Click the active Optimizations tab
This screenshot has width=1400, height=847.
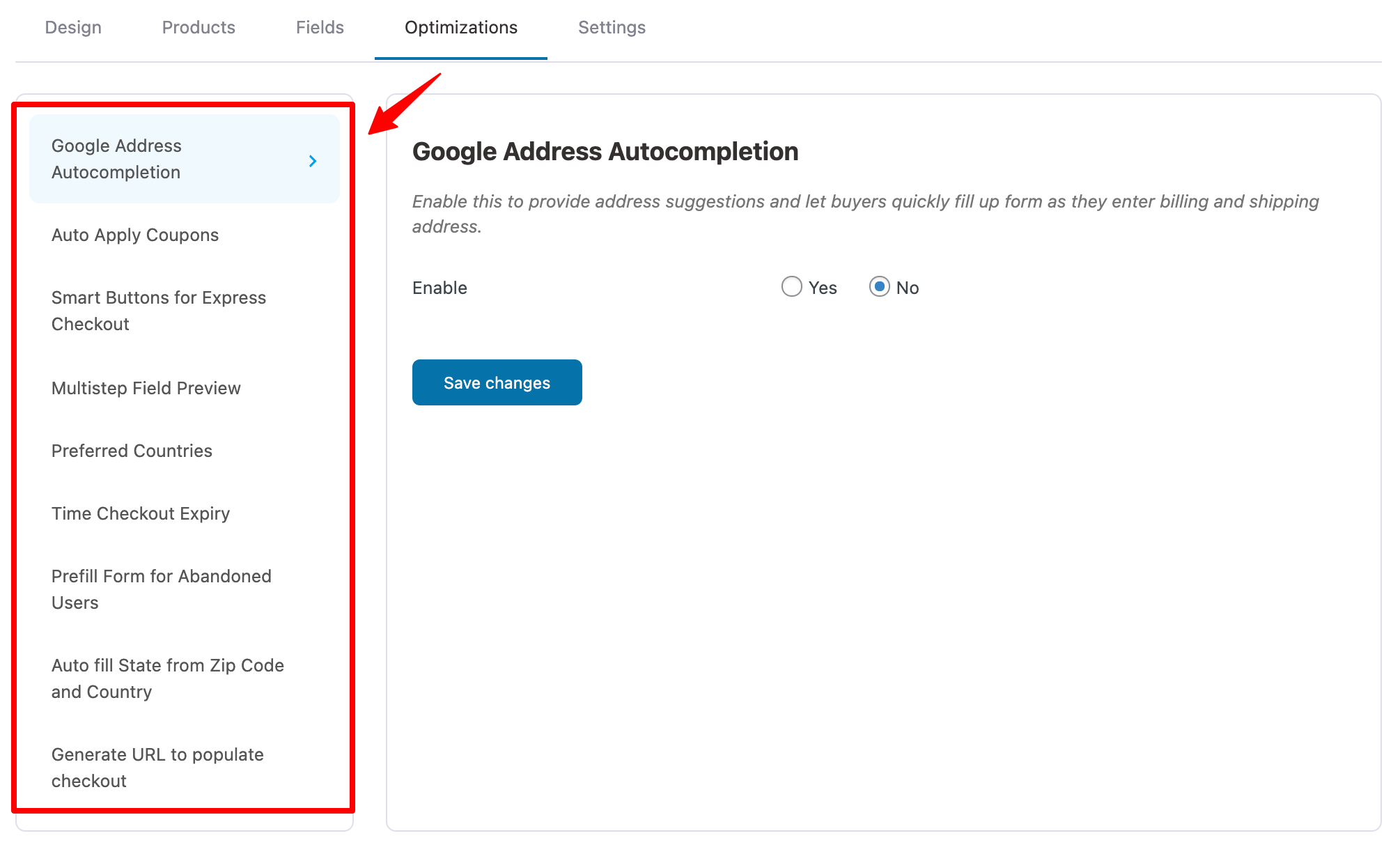460,27
